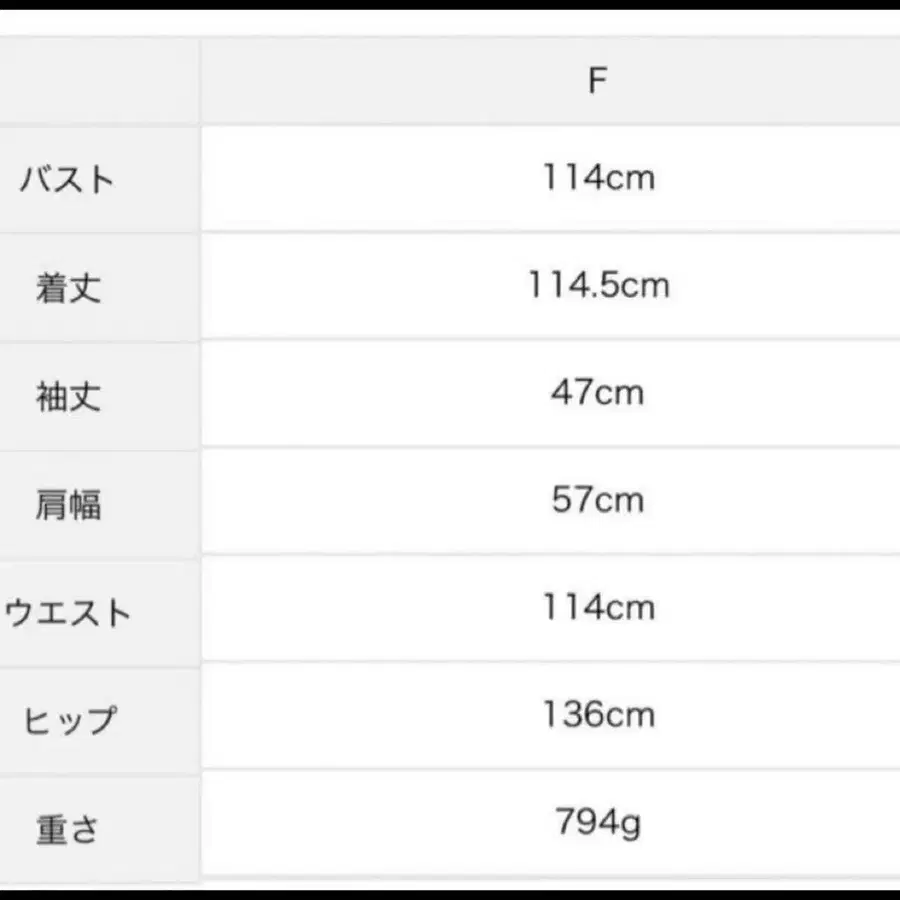Click the black bar above the table
The width and height of the screenshot is (900, 900).
click(x=450, y=5)
